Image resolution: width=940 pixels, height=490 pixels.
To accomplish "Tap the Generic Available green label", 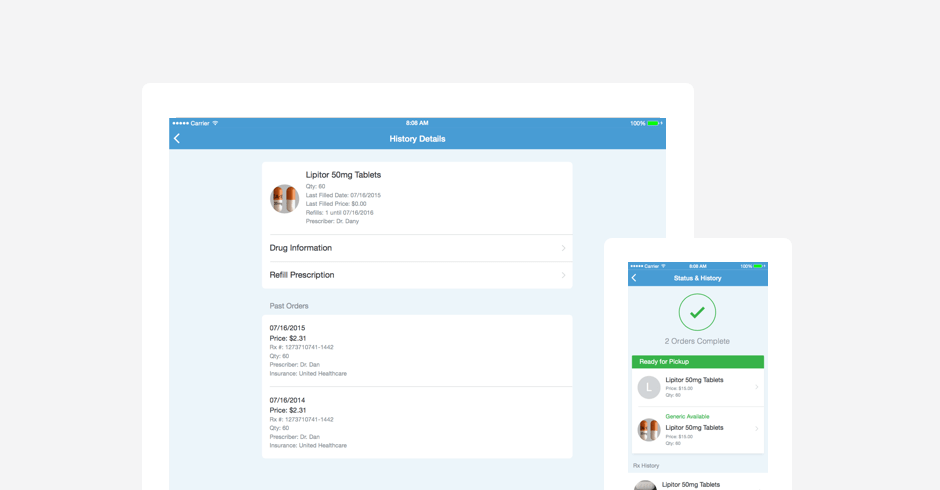I will [687, 416].
